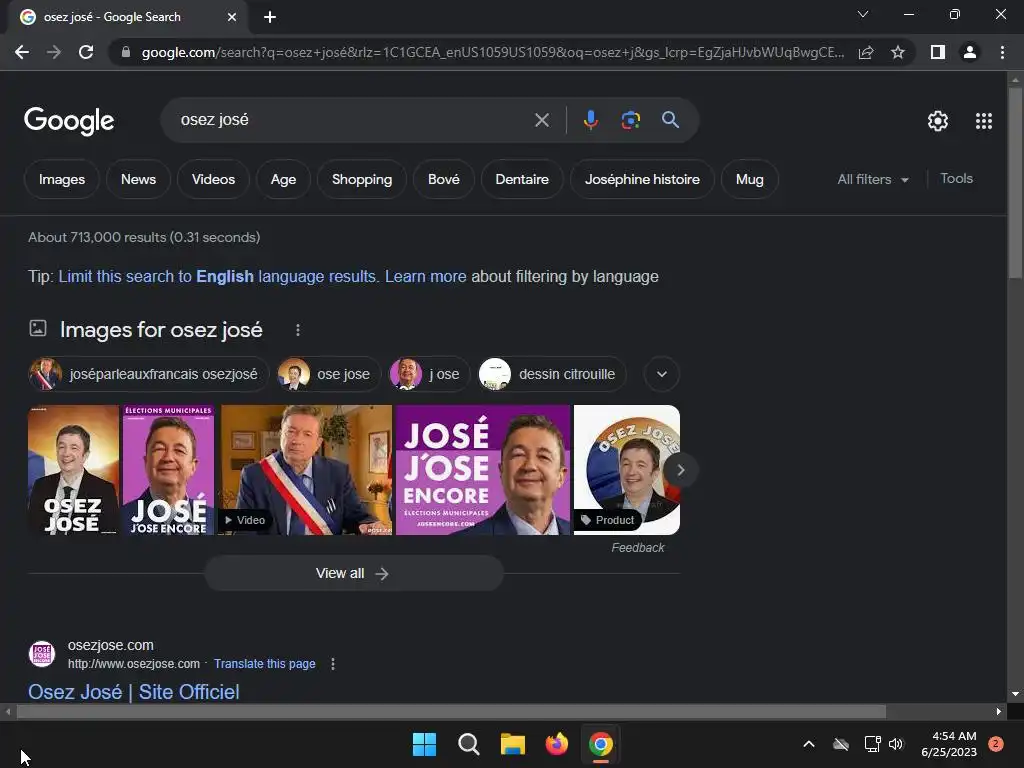1024x768 pixels.
Task: Select the joséparleauxfrancais osezjosé image chip
Action: [148, 374]
